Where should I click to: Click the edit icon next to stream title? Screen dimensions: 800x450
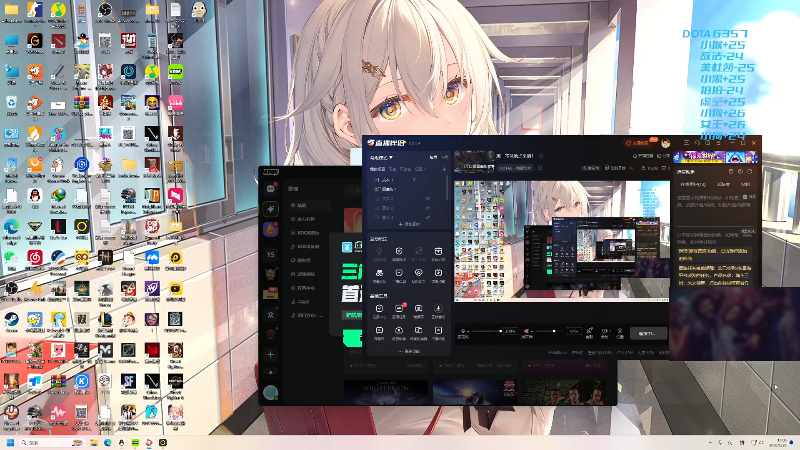tap(541, 156)
